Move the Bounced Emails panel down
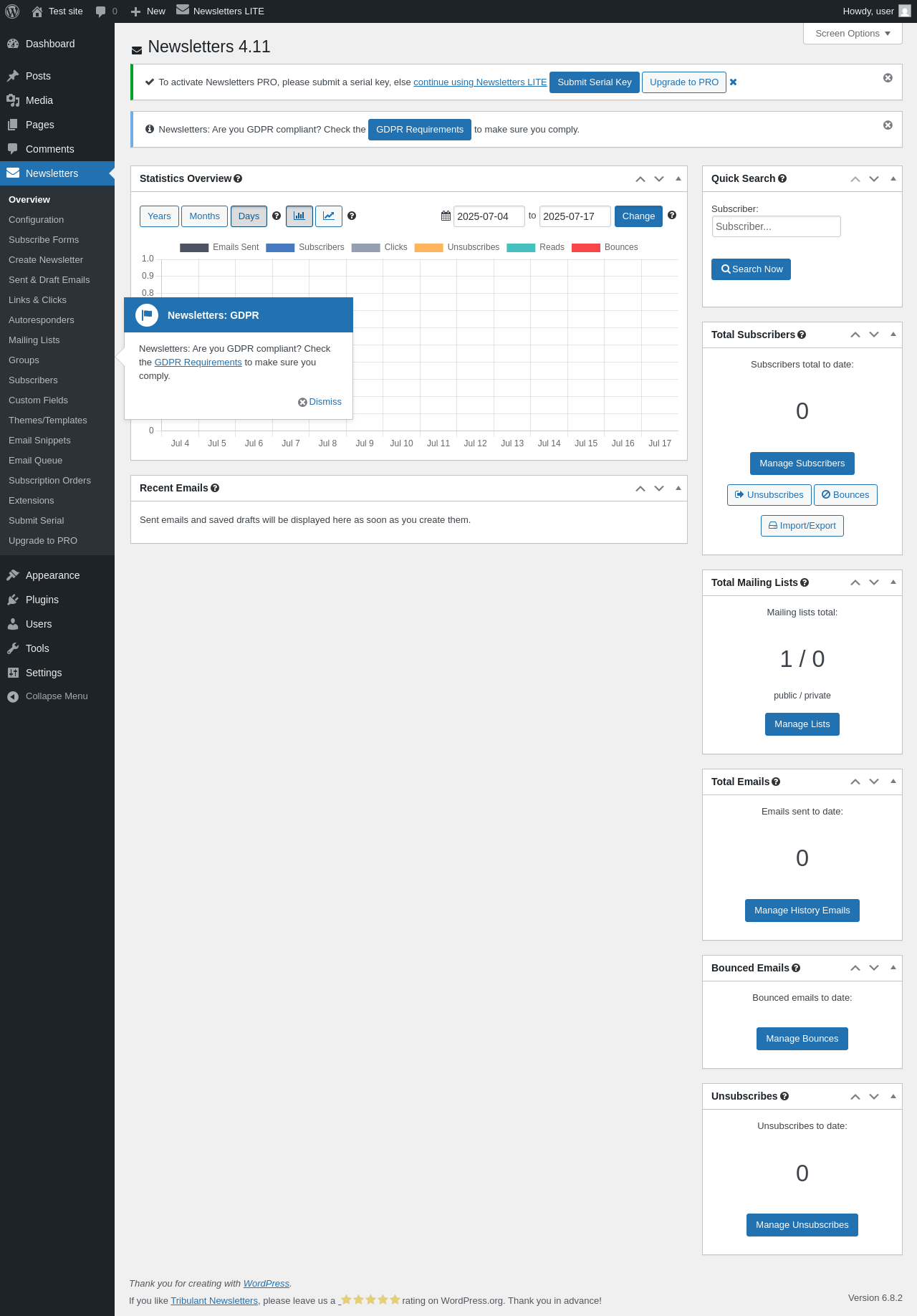This screenshot has height=1316, width=917. (874, 968)
